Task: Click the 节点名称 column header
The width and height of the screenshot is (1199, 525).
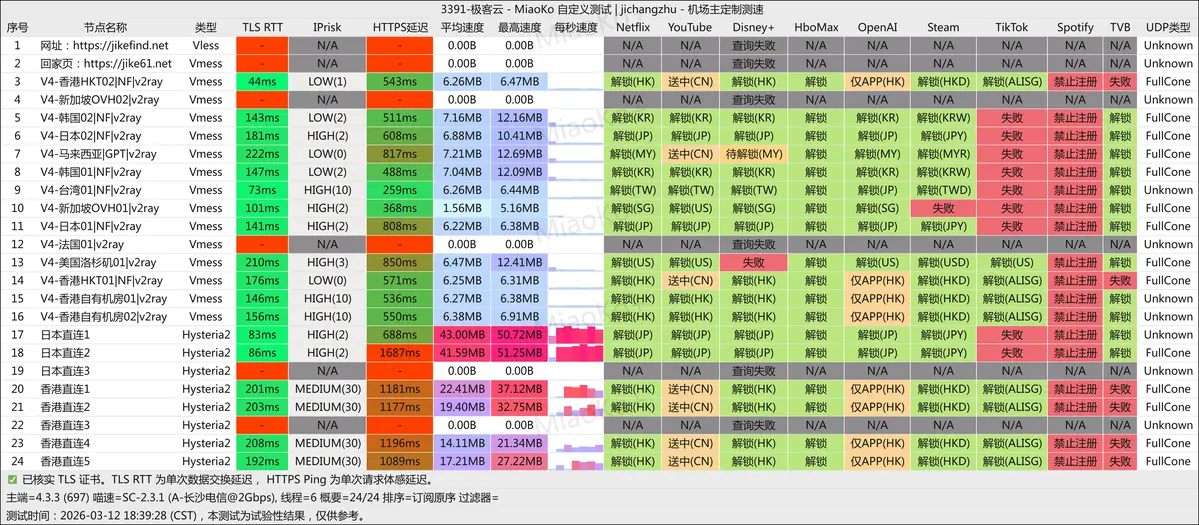Action: [105, 28]
